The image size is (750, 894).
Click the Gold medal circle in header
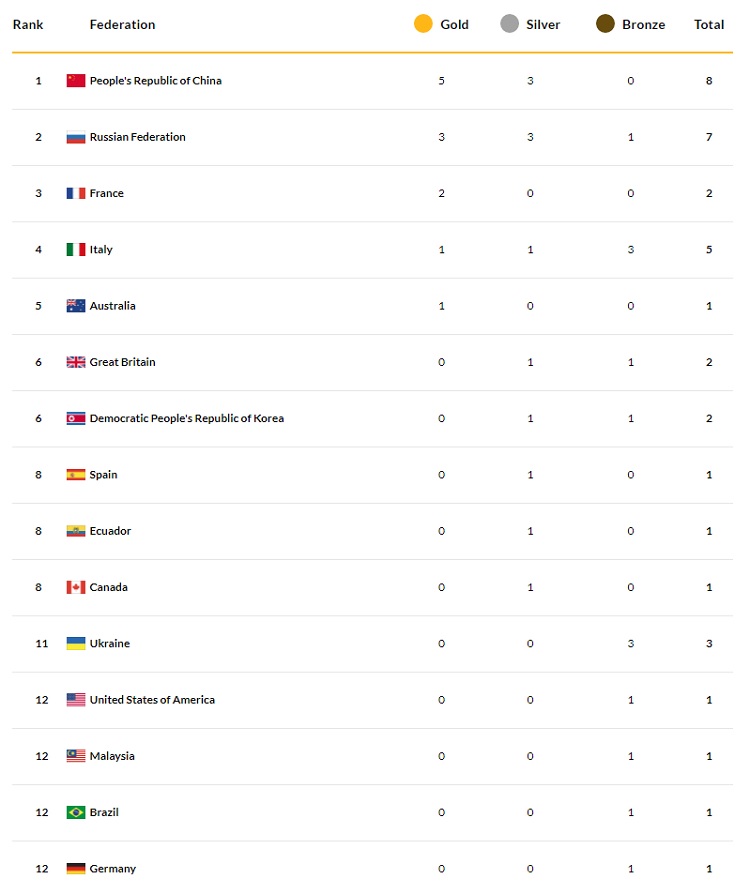(423, 24)
